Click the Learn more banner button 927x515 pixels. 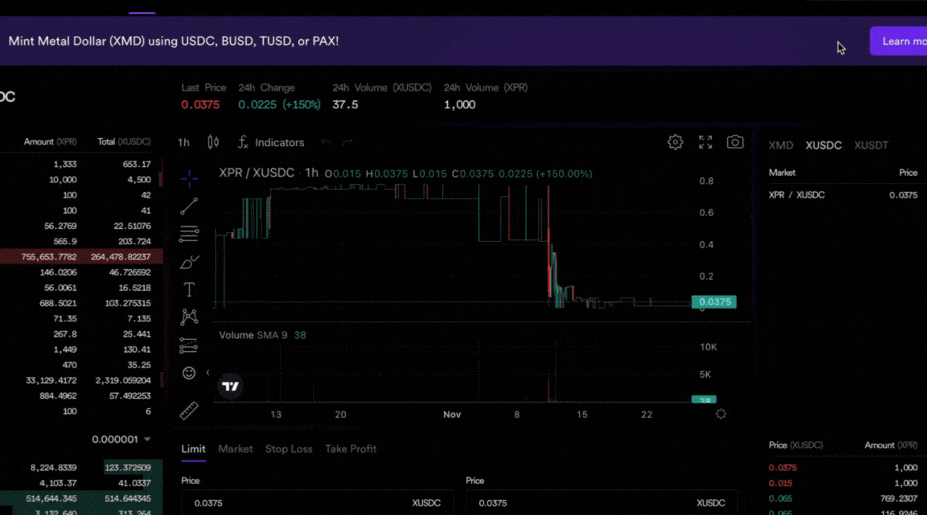pyautogui.click(x=898, y=41)
